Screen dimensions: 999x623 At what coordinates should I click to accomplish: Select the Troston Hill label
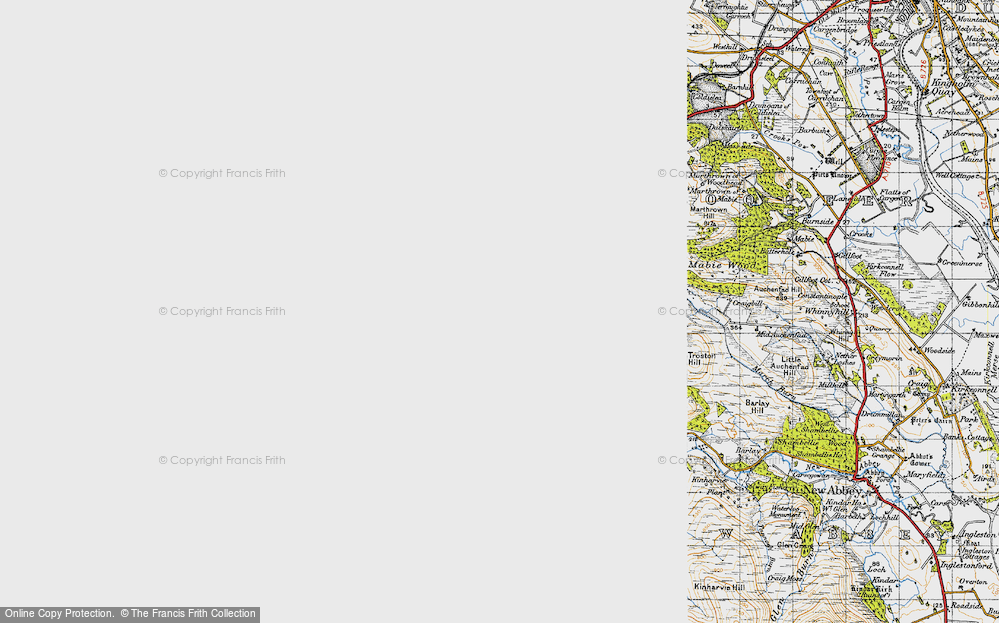[x=701, y=359]
